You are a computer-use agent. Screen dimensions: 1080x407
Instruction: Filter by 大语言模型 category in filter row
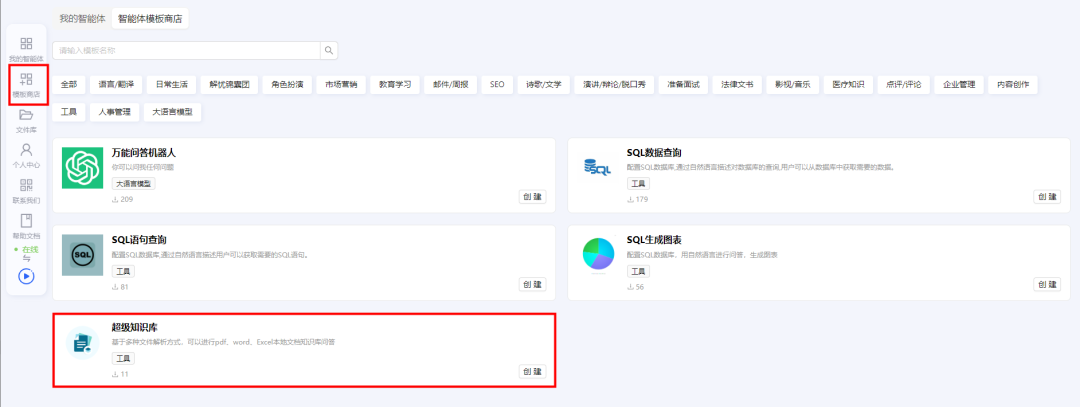point(172,112)
